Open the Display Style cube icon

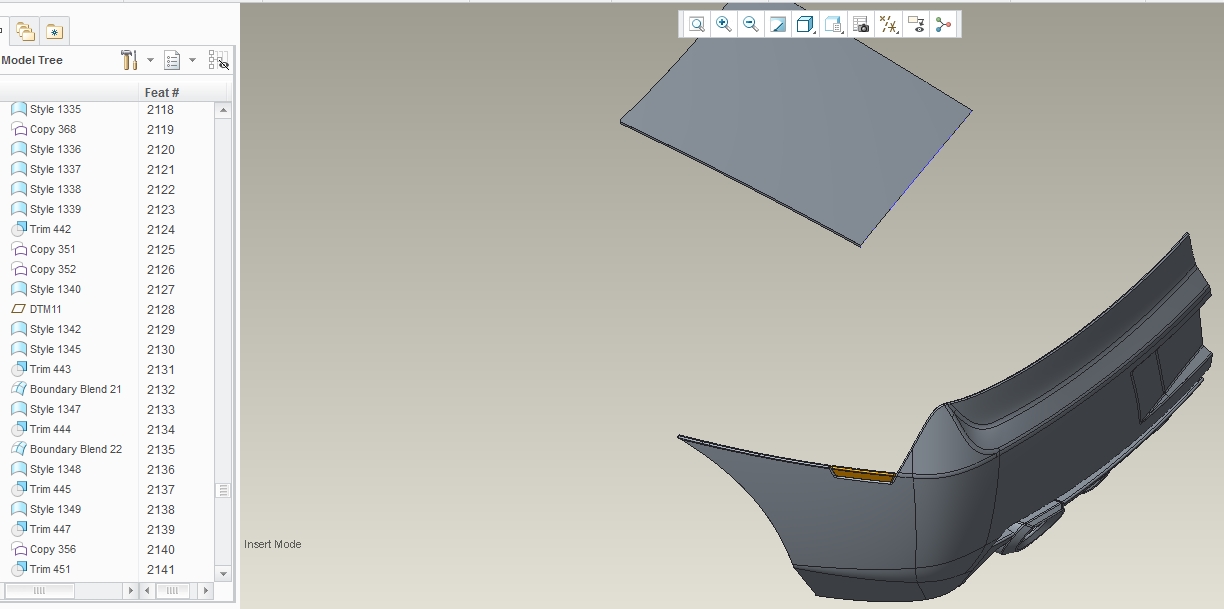click(x=805, y=24)
